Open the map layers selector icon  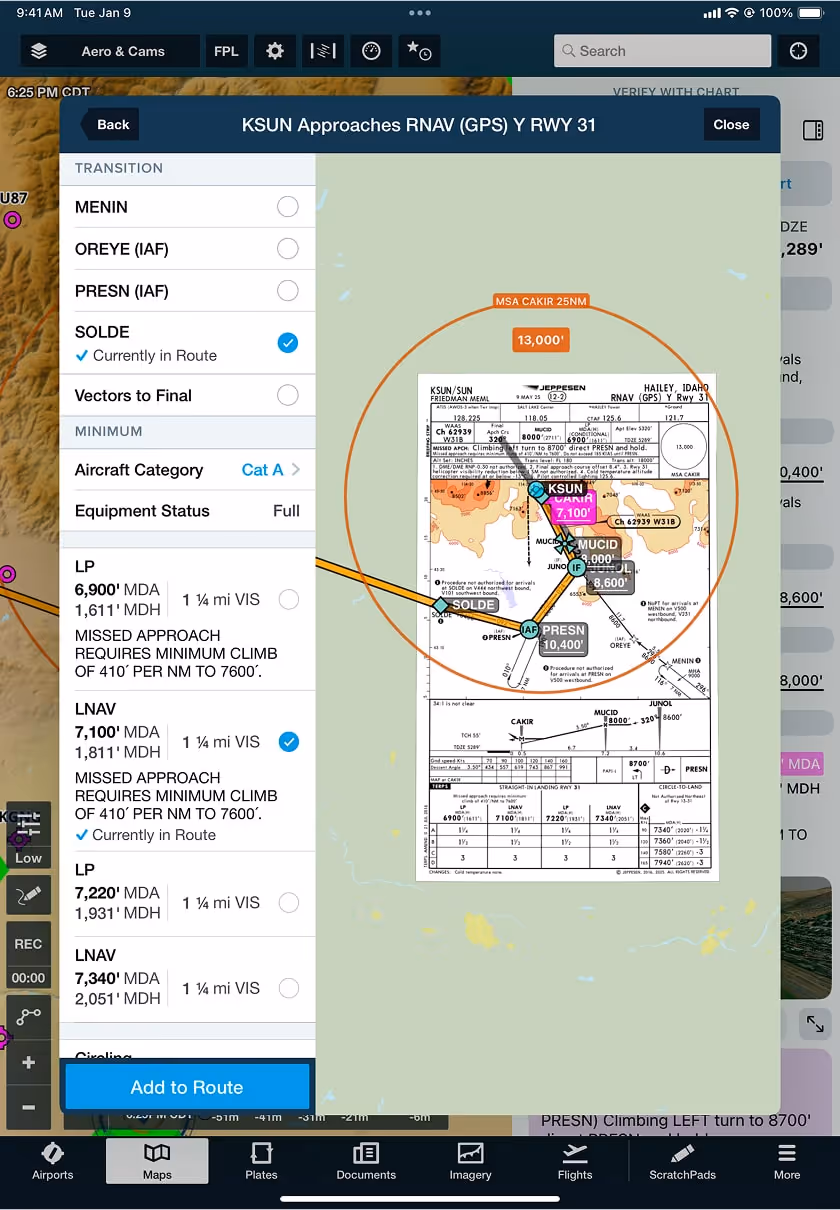tap(39, 51)
